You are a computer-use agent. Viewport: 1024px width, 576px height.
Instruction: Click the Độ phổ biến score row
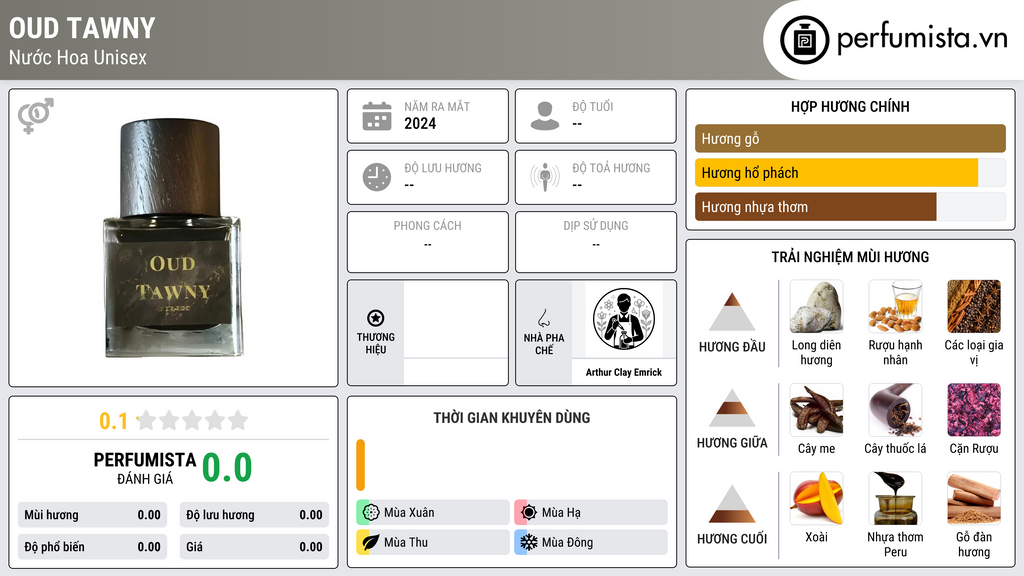click(x=93, y=547)
